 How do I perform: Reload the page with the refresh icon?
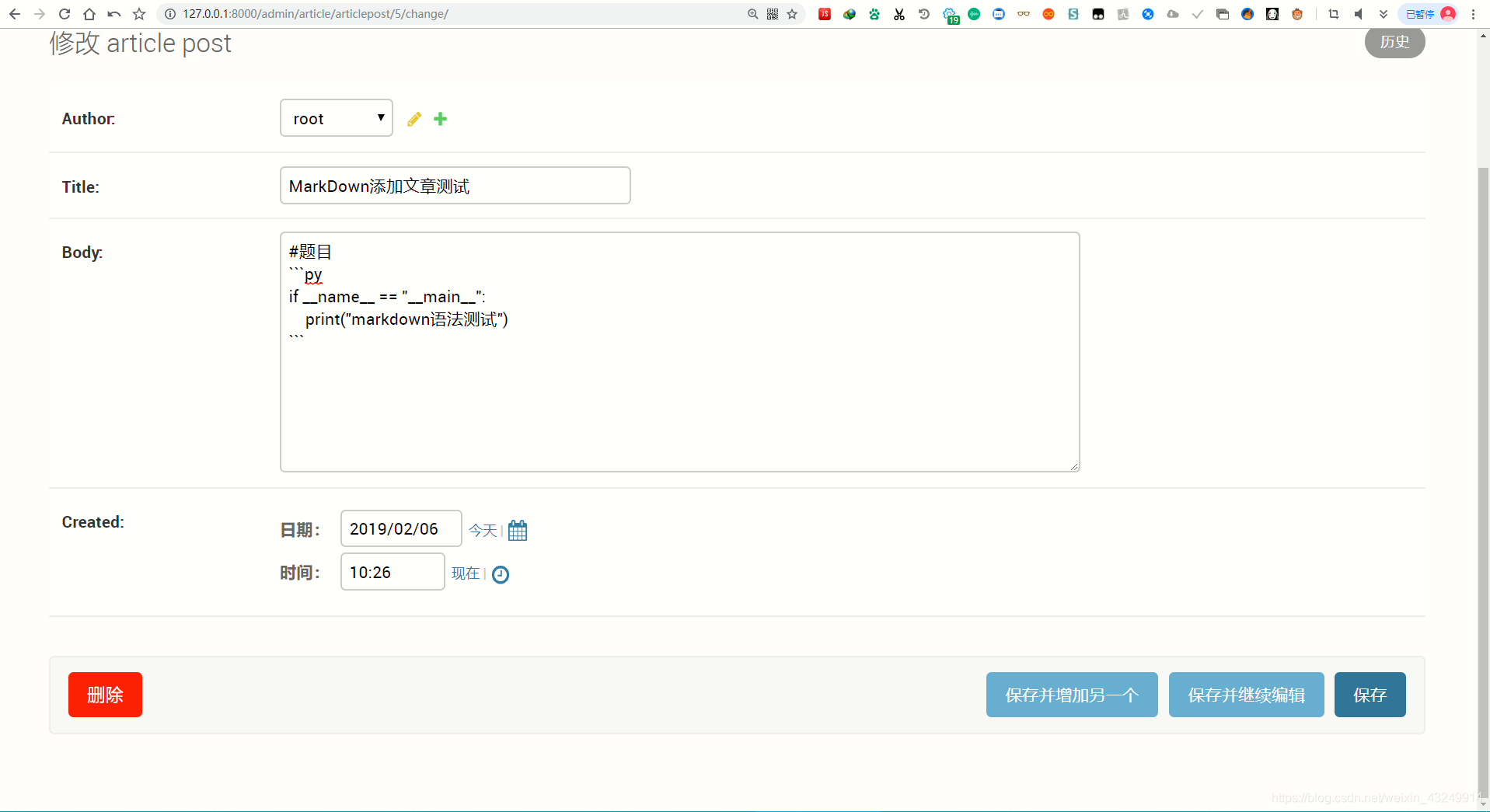pyautogui.click(x=65, y=14)
